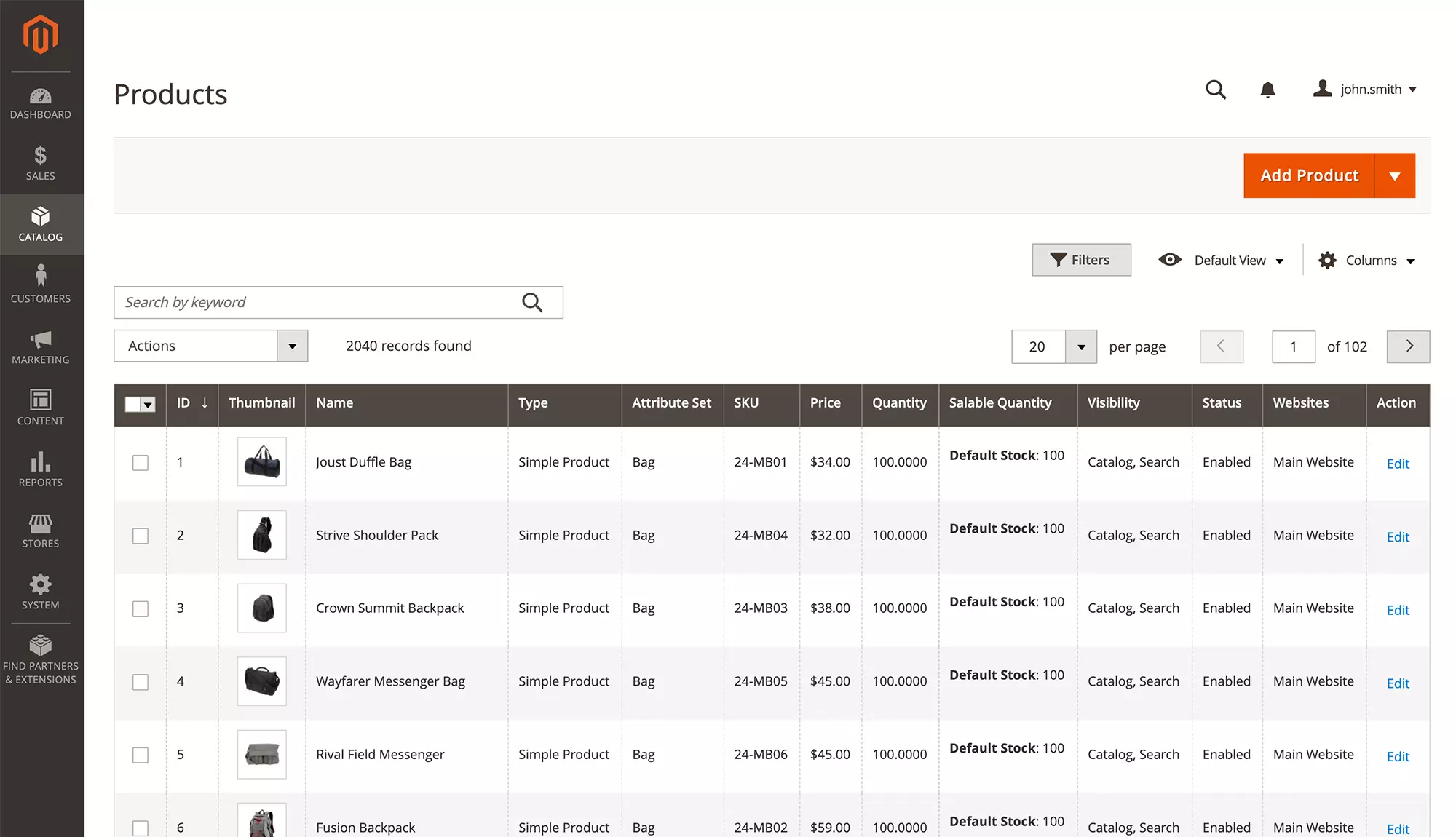Open the per page count dropdown
Viewport: 1456px width, 837px height.
click(x=1081, y=347)
